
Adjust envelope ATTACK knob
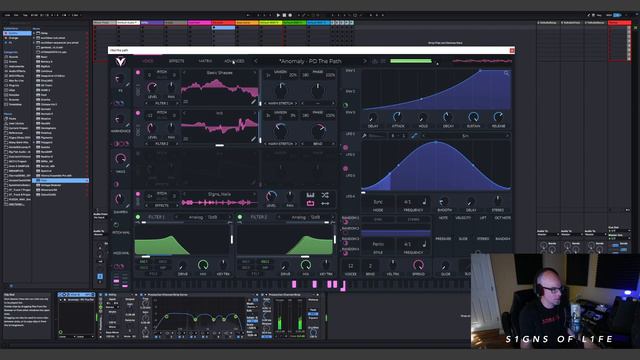tap(398, 118)
